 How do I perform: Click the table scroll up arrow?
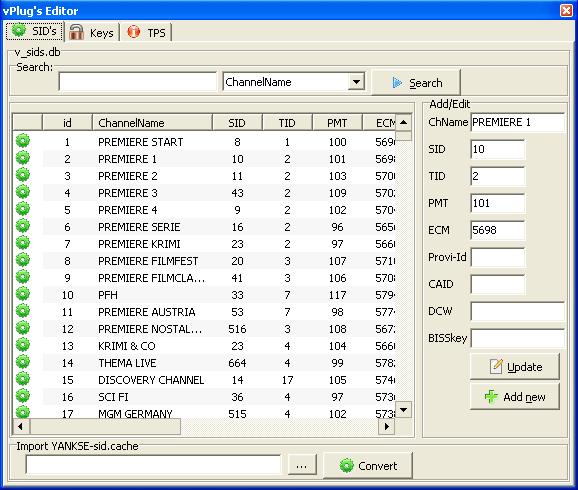click(404, 122)
